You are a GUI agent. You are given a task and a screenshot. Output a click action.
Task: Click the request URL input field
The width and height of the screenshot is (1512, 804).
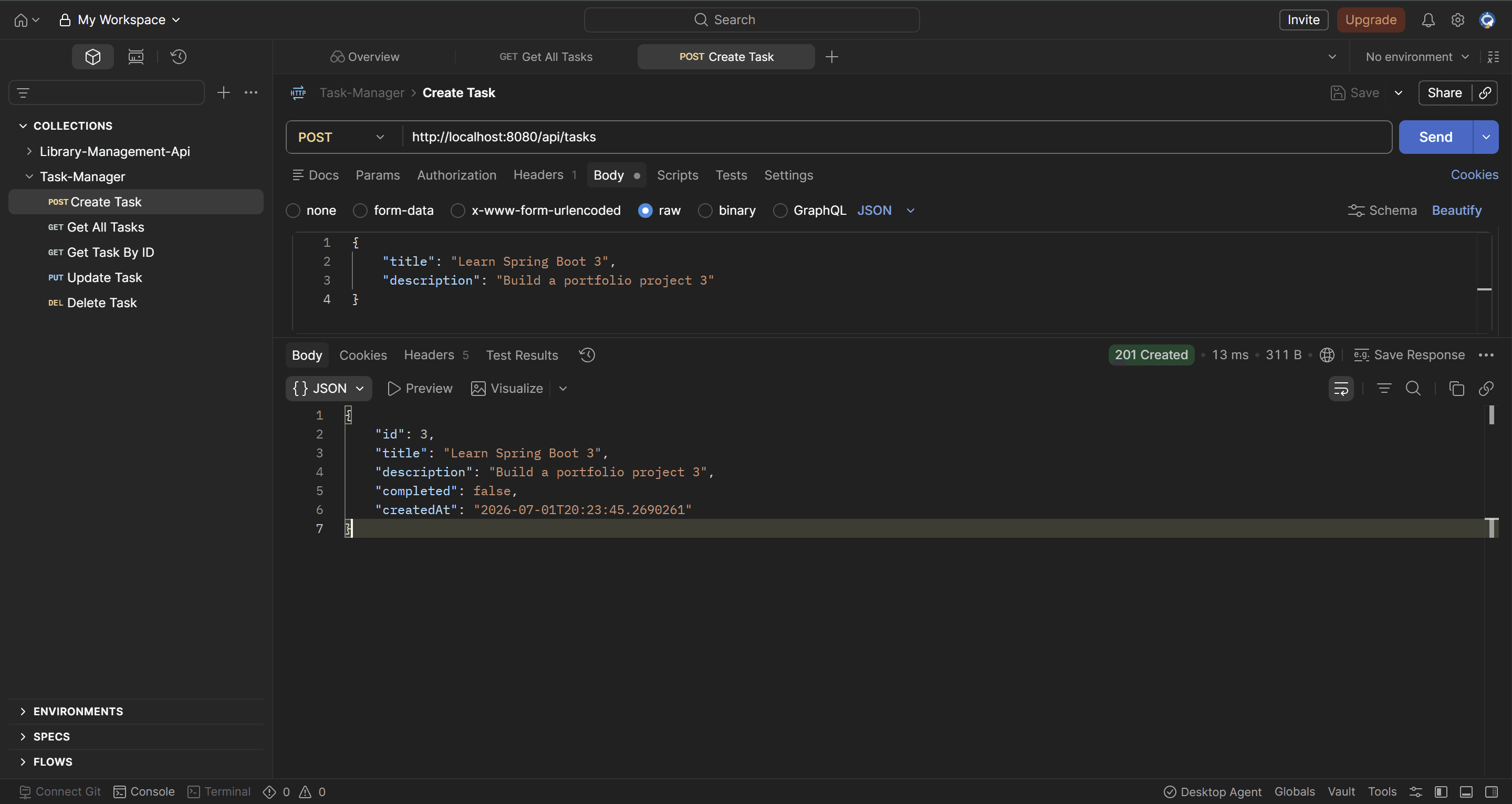pos(896,137)
